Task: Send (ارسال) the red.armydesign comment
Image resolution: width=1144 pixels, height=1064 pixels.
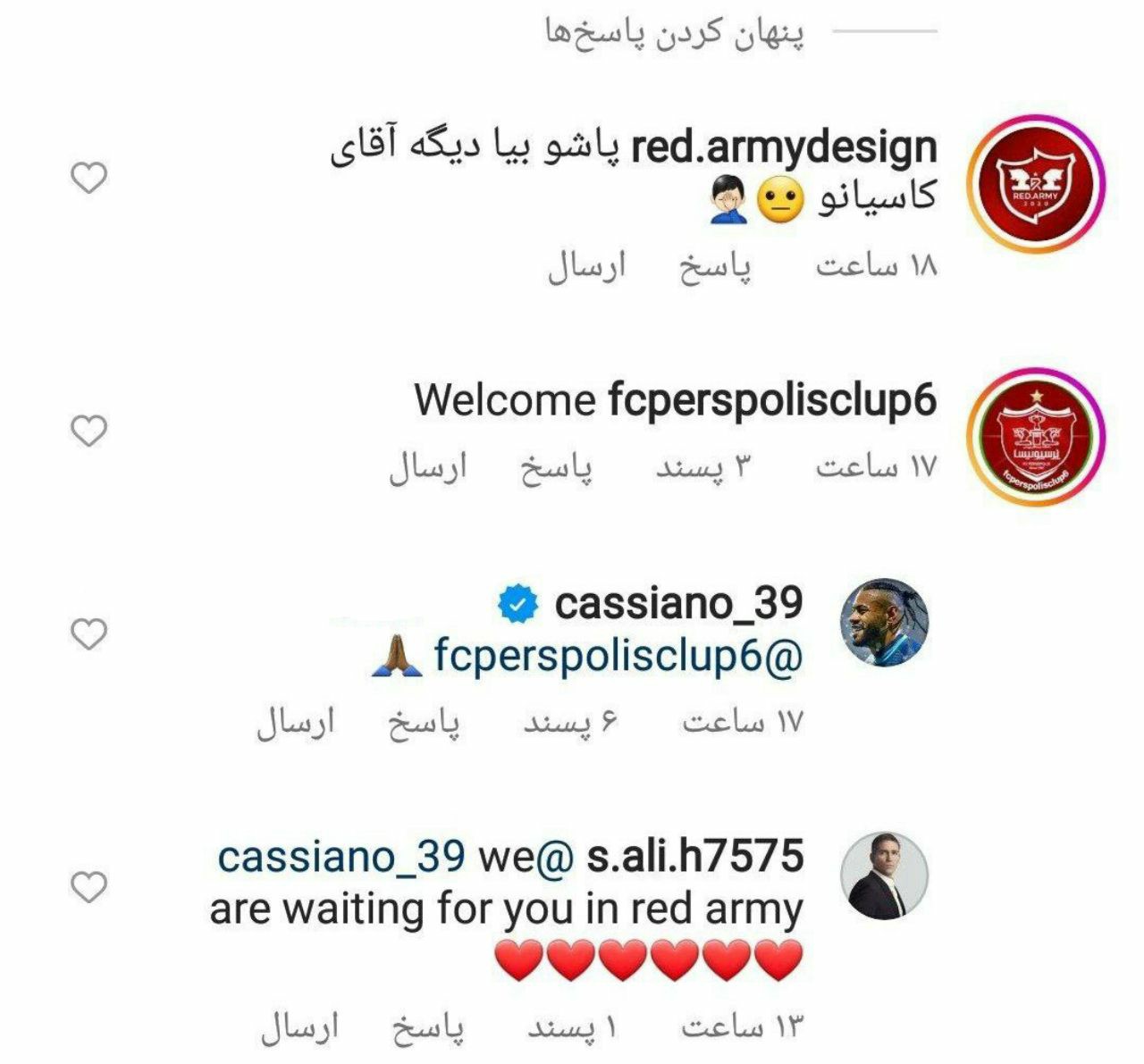Action: pos(587,268)
